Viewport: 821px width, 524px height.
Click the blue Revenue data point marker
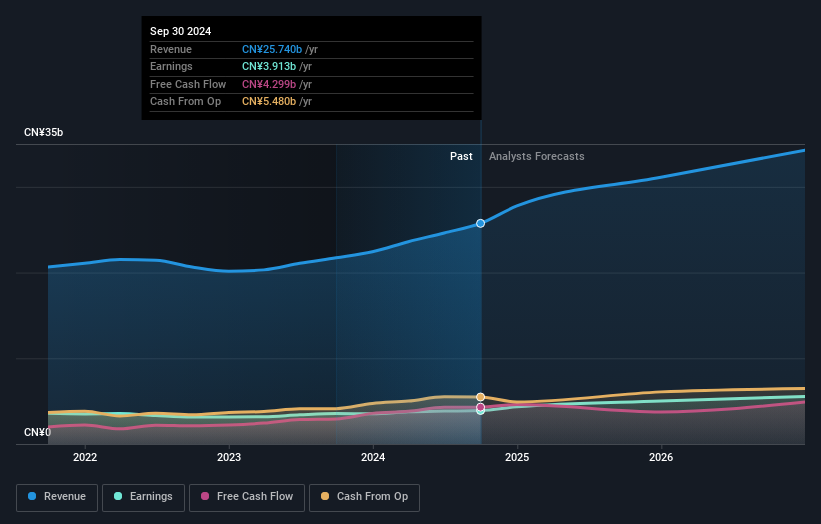pos(480,224)
